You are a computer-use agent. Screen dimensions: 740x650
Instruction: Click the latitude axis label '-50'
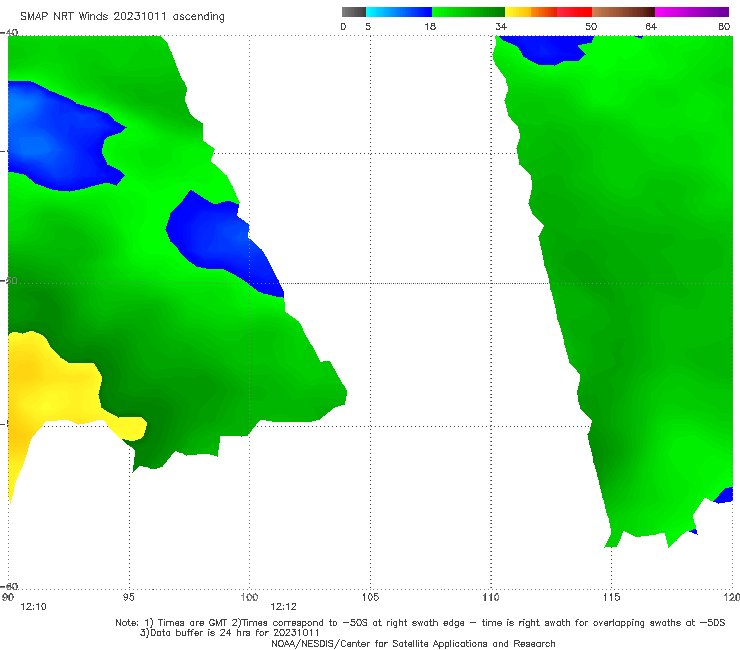coord(9,280)
